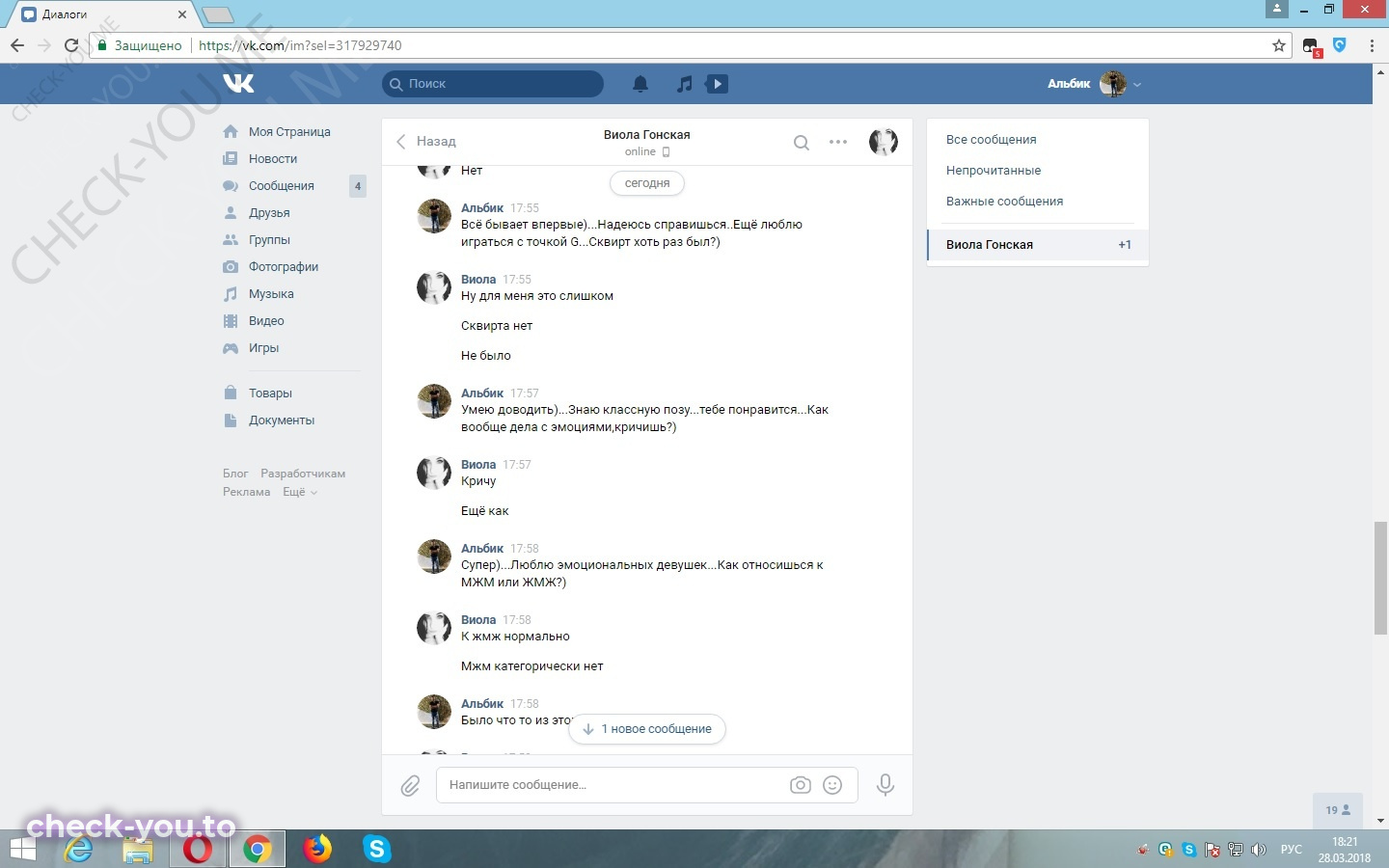
Task: Open Друзья in the sidebar
Action: [269, 212]
